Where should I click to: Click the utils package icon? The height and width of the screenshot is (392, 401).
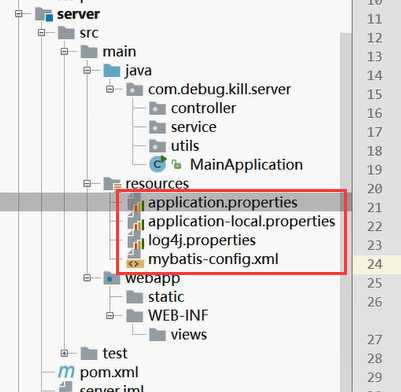click(x=157, y=146)
